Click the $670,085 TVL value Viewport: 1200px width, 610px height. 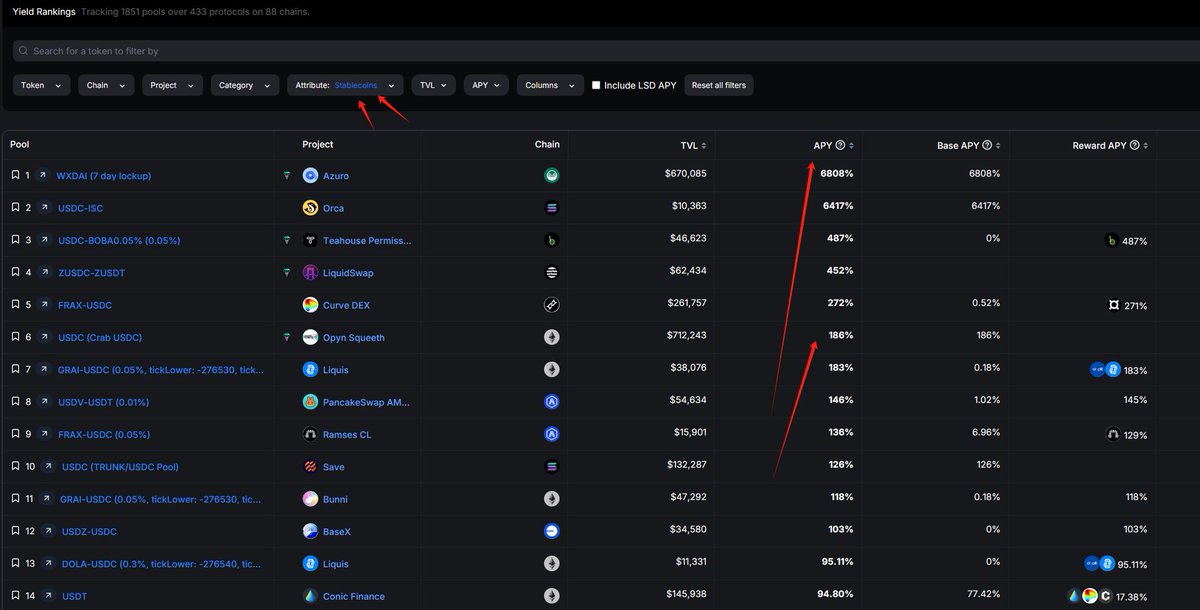tap(685, 175)
